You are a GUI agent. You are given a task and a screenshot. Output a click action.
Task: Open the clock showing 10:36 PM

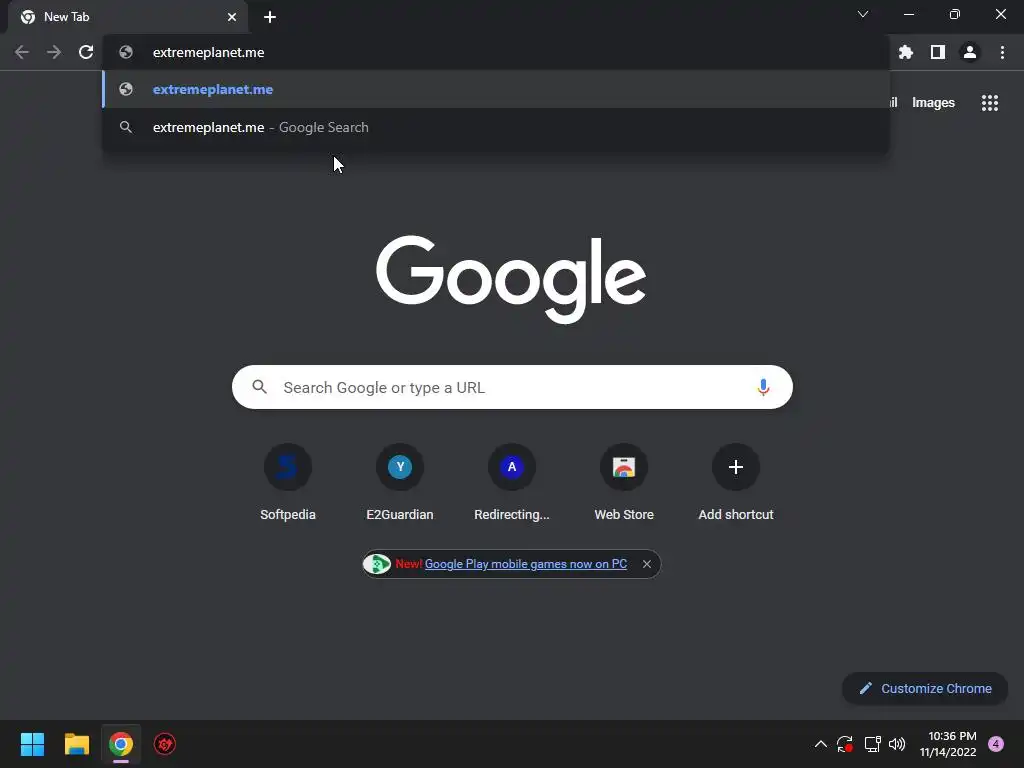click(x=948, y=744)
